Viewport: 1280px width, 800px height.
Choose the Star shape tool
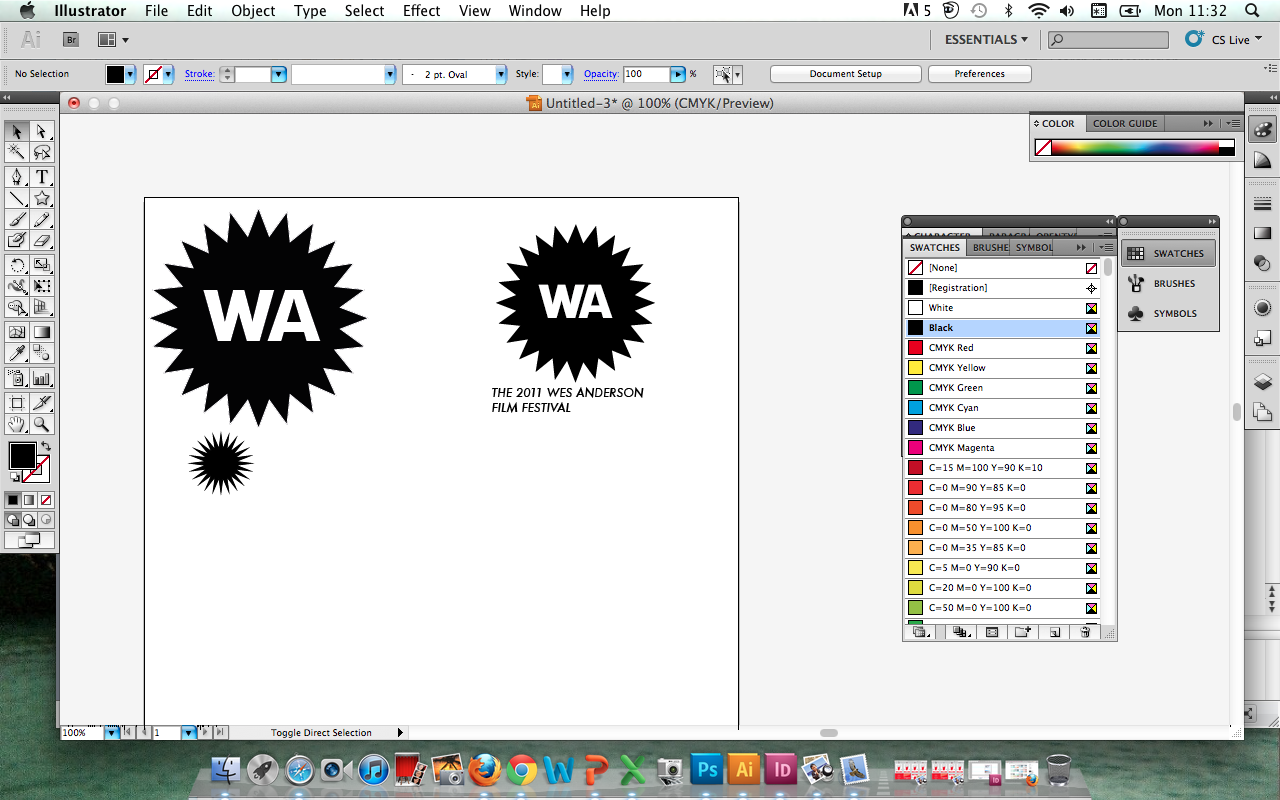[x=42, y=198]
